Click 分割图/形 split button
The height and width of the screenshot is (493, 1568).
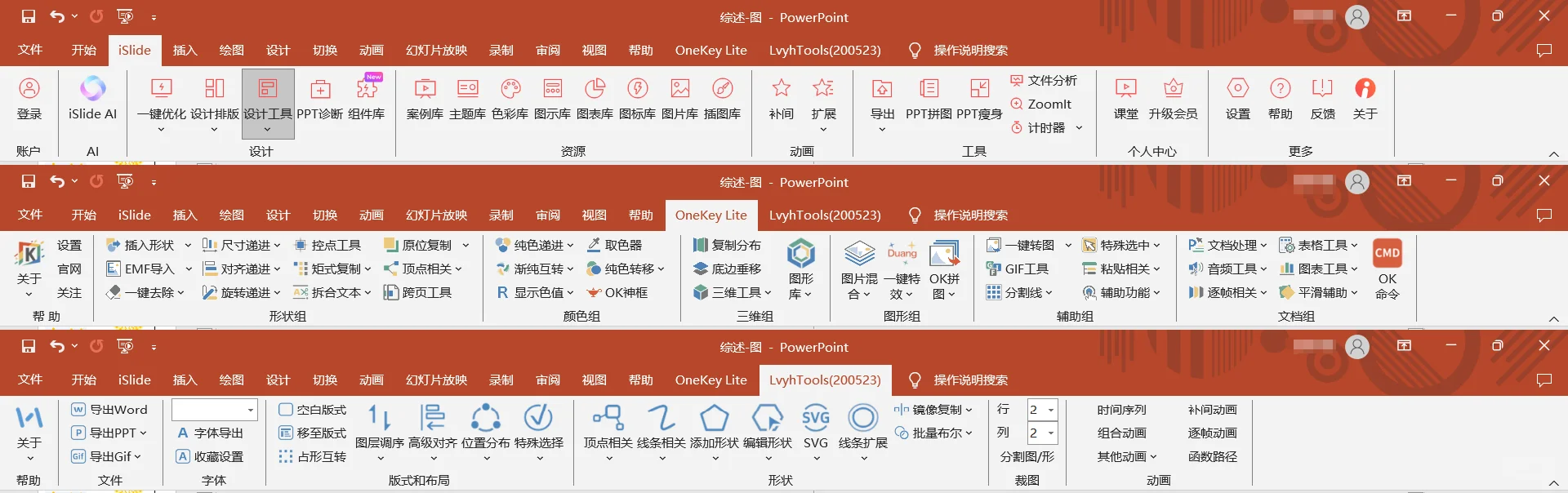[1027, 456]
